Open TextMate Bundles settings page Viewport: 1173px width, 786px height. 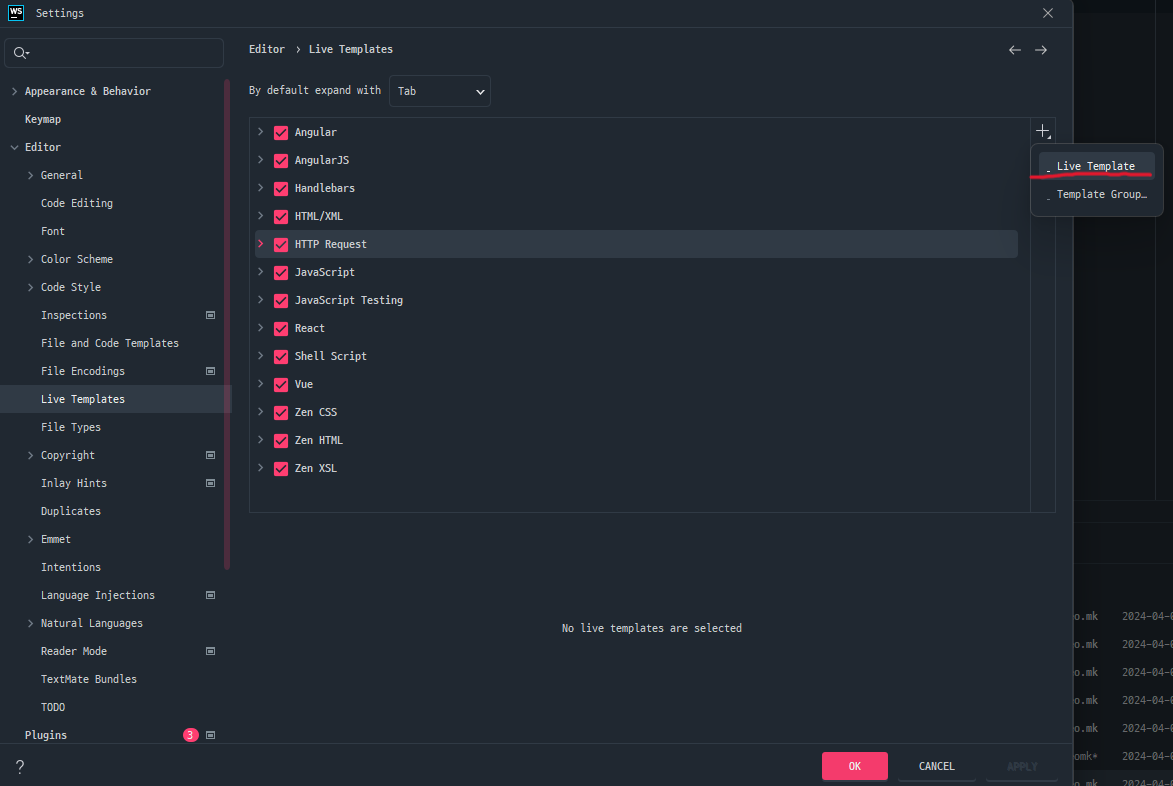(x=89, y=679)
